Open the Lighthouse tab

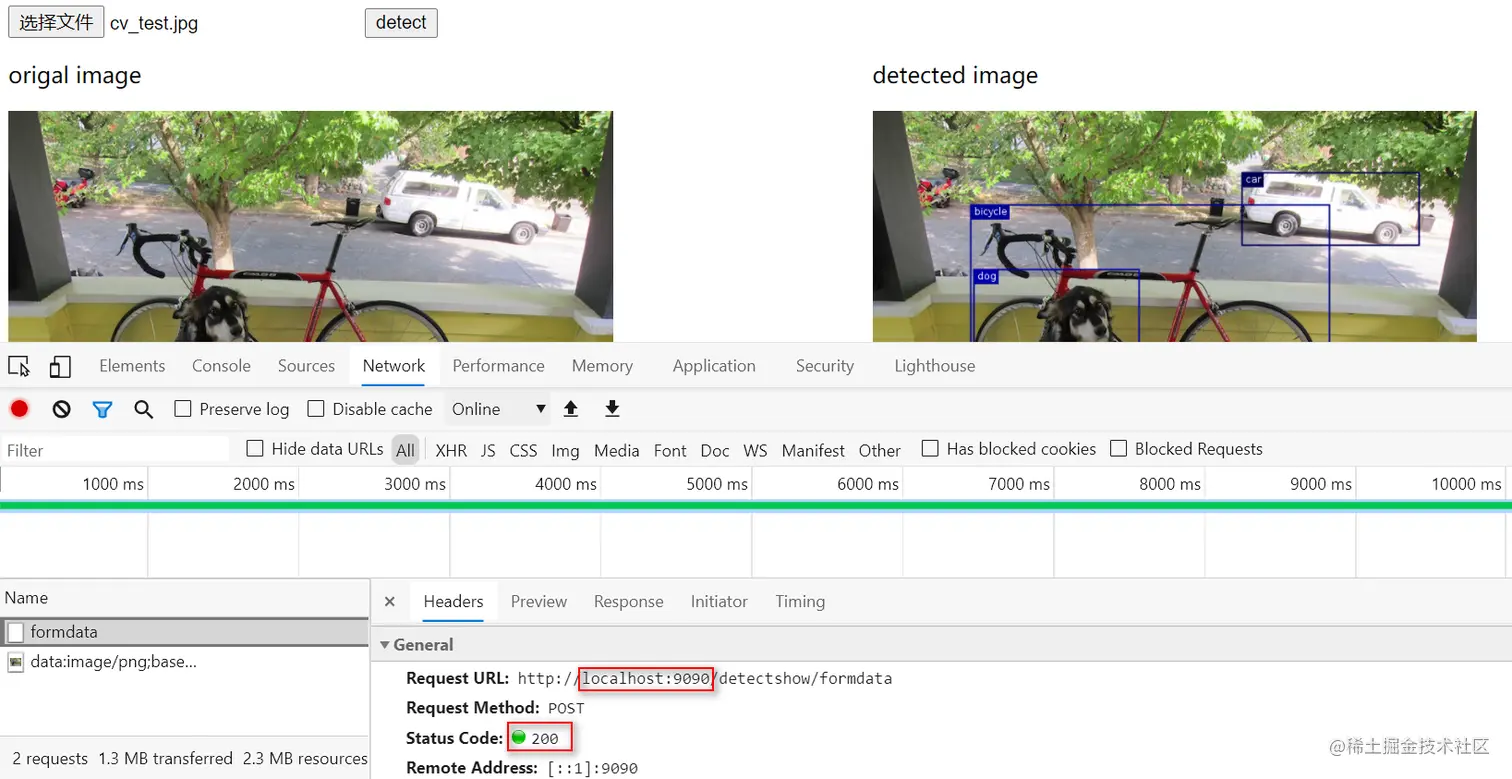[935, 366]
